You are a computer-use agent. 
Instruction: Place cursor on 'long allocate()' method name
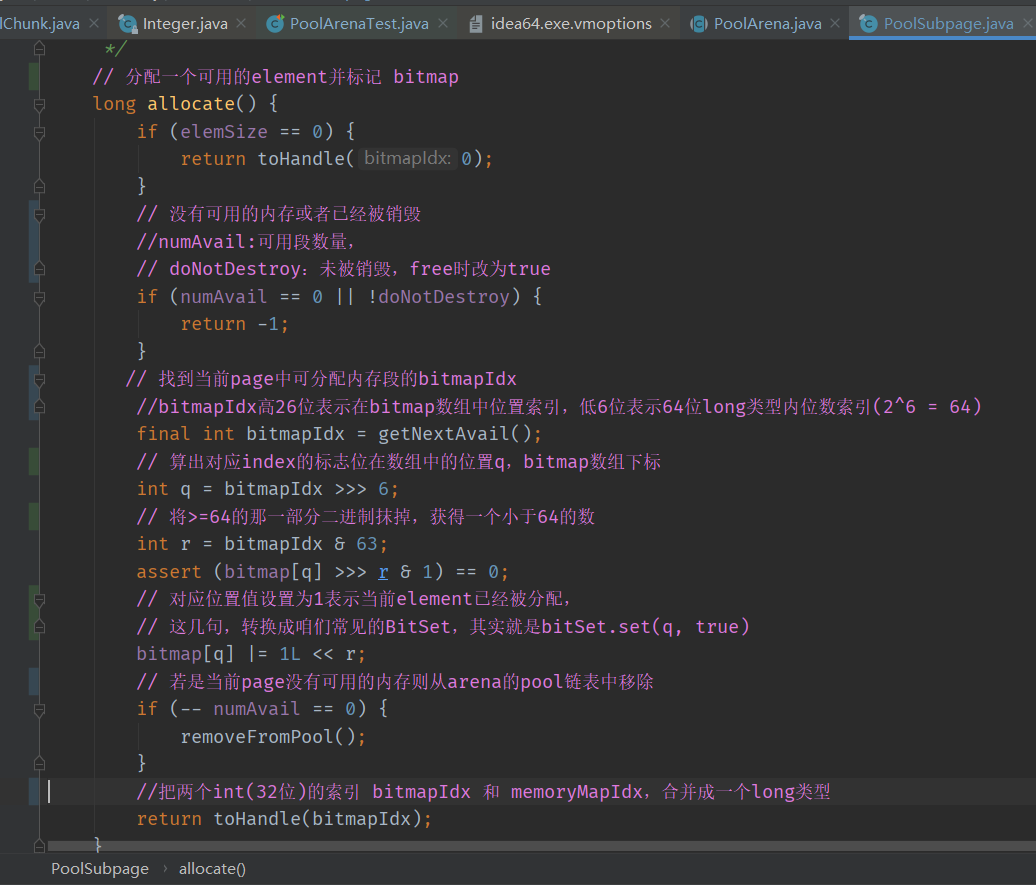(x=190, y=104)
